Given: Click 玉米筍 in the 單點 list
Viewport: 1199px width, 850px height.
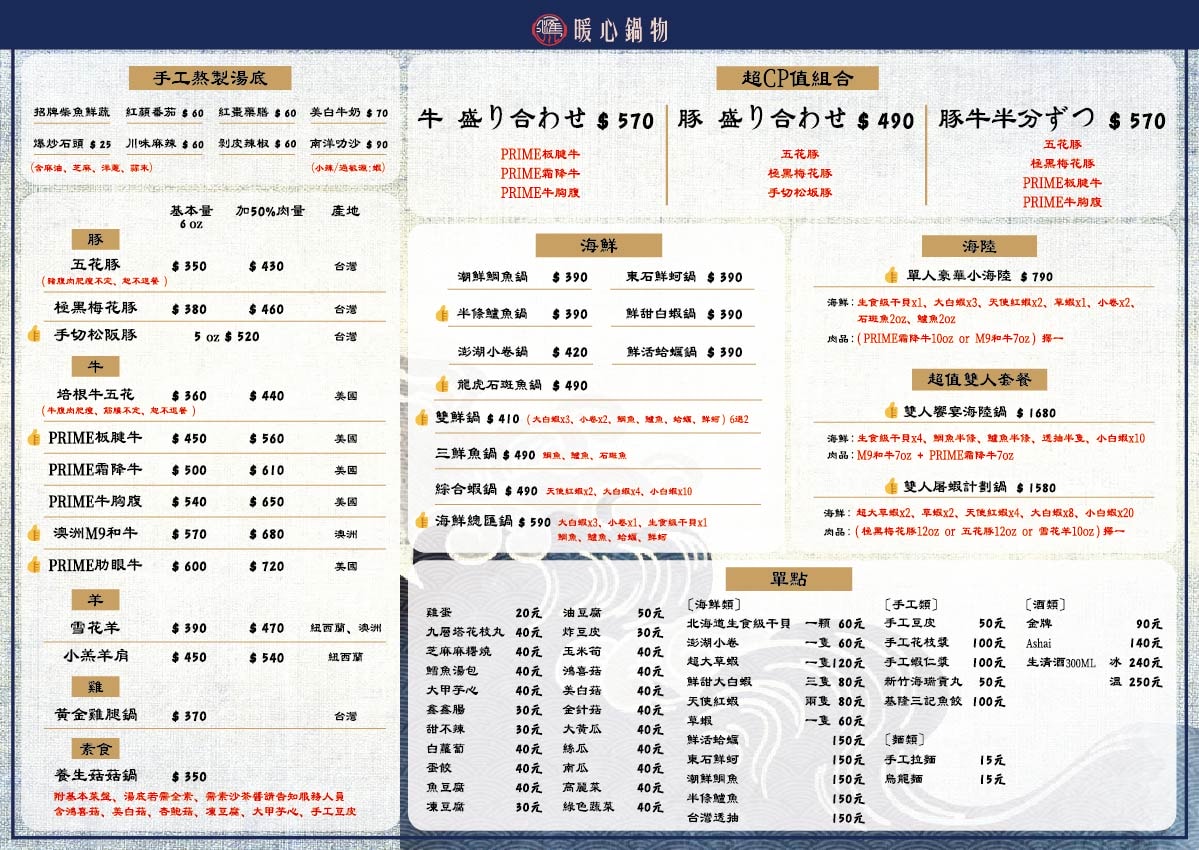Looking at the screenshot, I should 582,651.
